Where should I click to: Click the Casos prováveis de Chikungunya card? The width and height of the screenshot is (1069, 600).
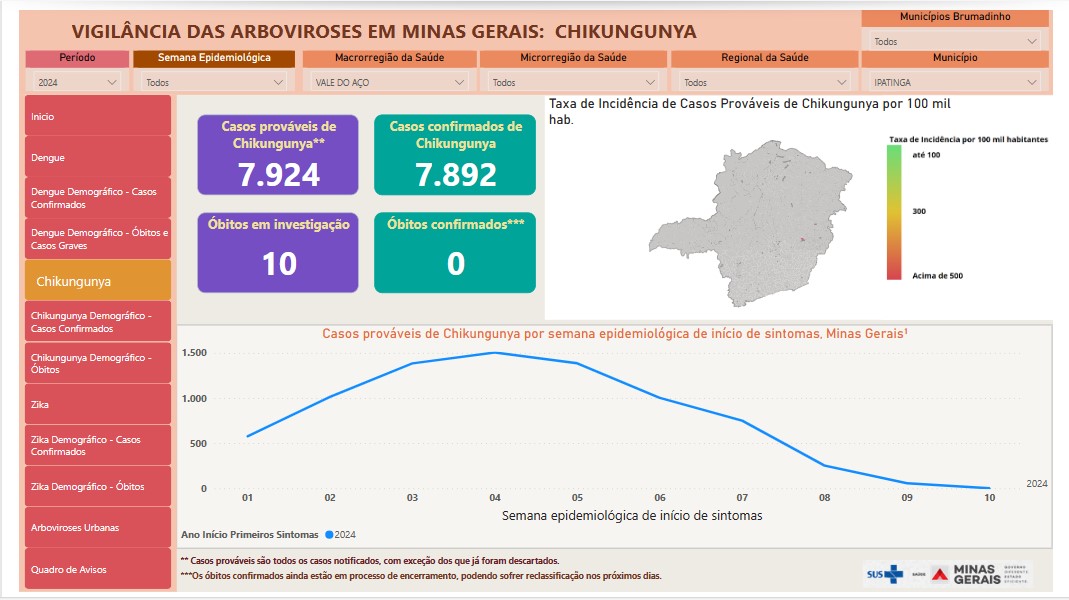[x=278, y=154]
